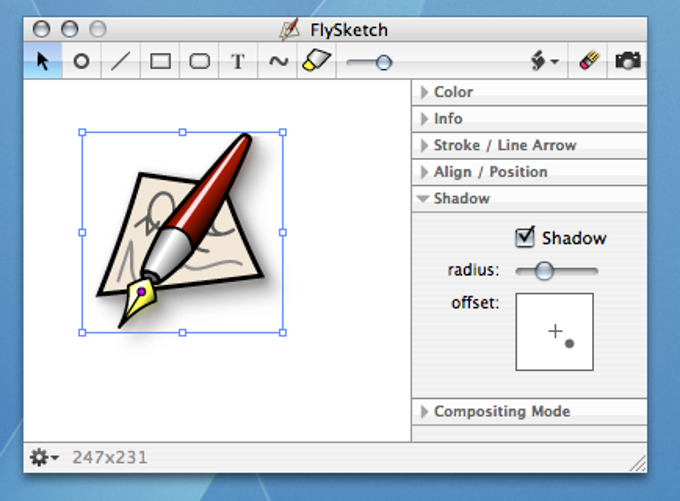Activate the text tool

pyautogui.click(x=238, y=61)
